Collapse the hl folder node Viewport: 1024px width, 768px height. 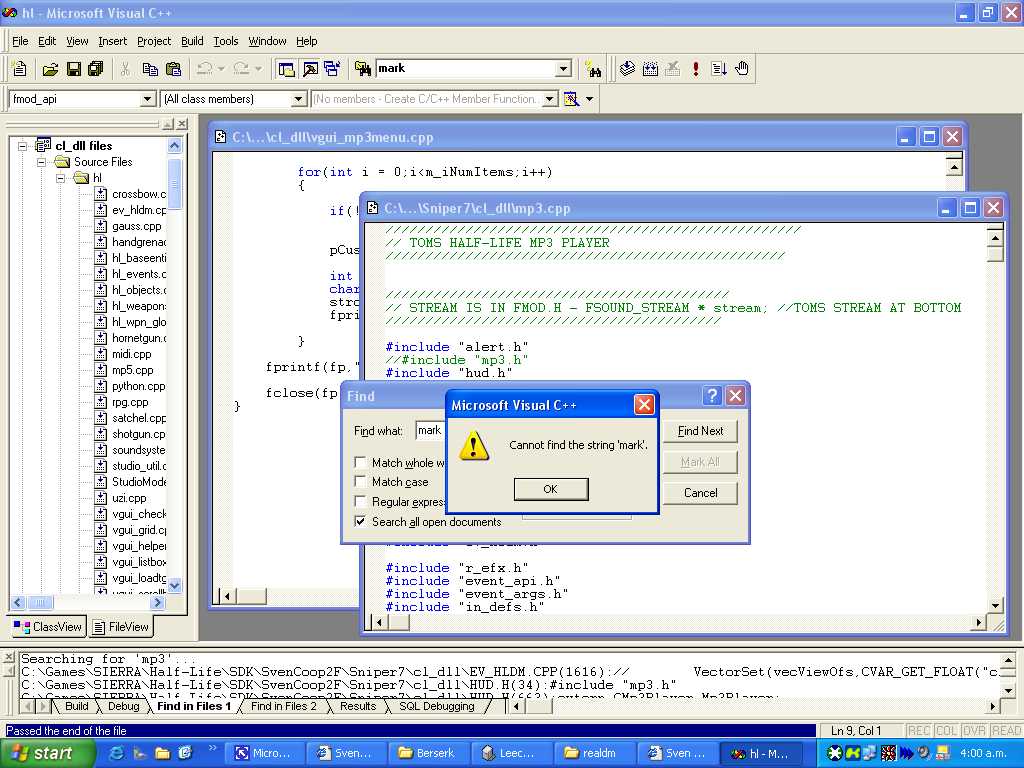[61, 178]
